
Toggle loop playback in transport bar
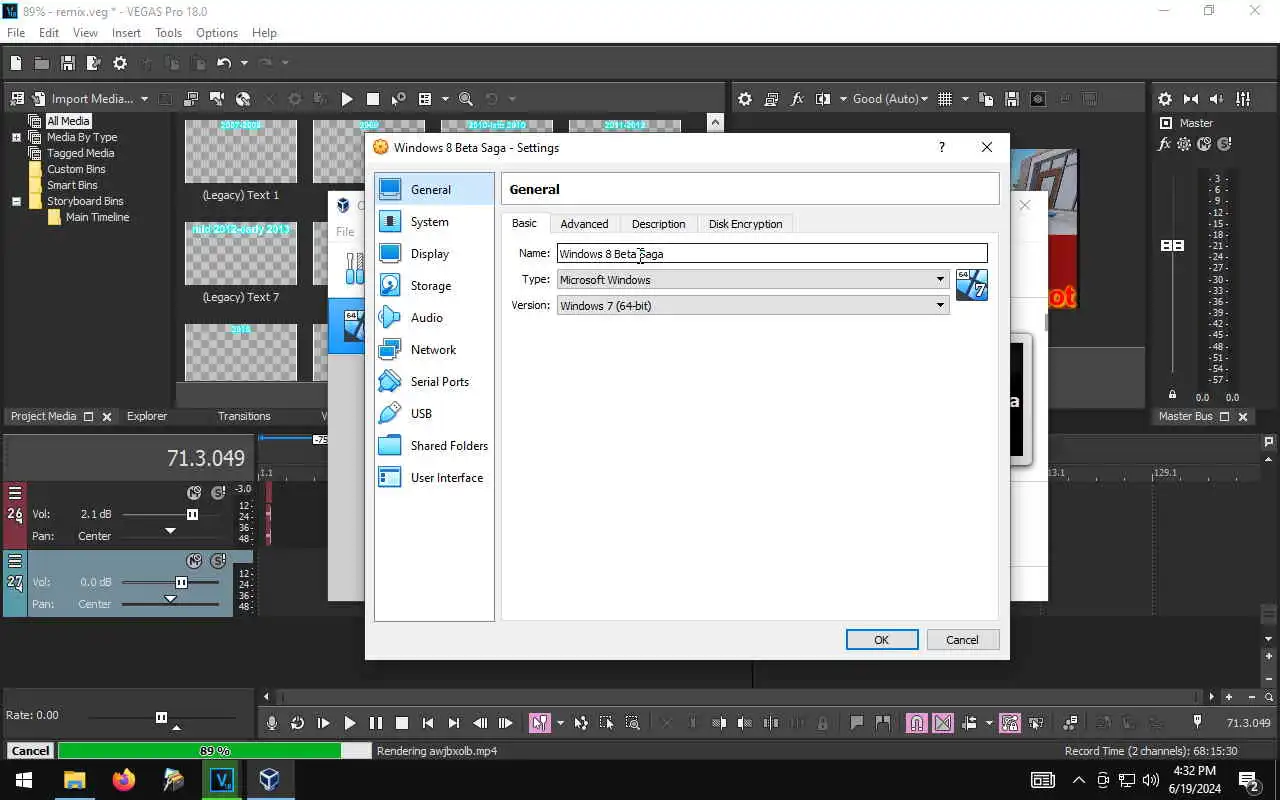(x=298, y=723)
